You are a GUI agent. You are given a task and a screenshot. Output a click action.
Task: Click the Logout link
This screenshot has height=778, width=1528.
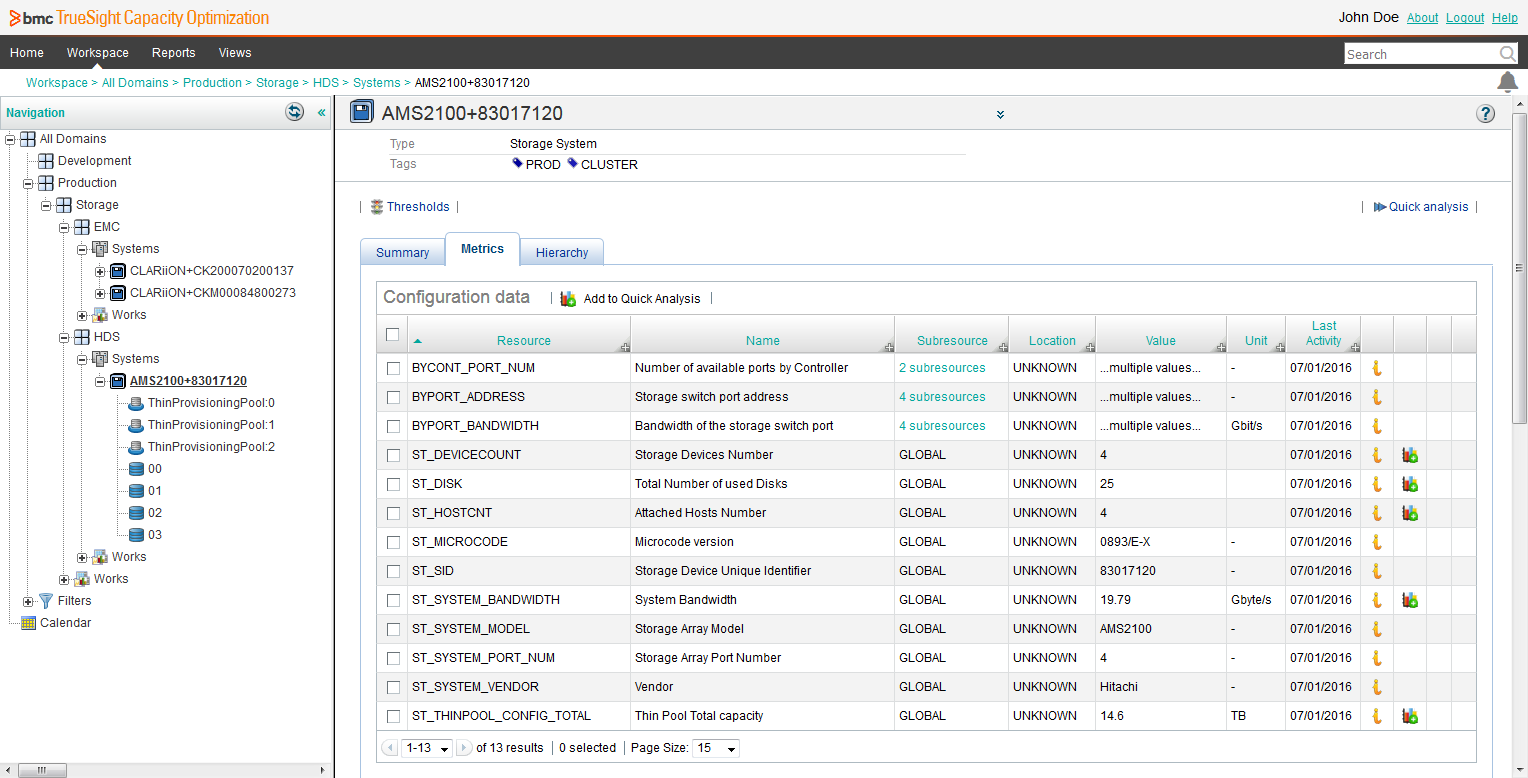[x=1465, y=18]
